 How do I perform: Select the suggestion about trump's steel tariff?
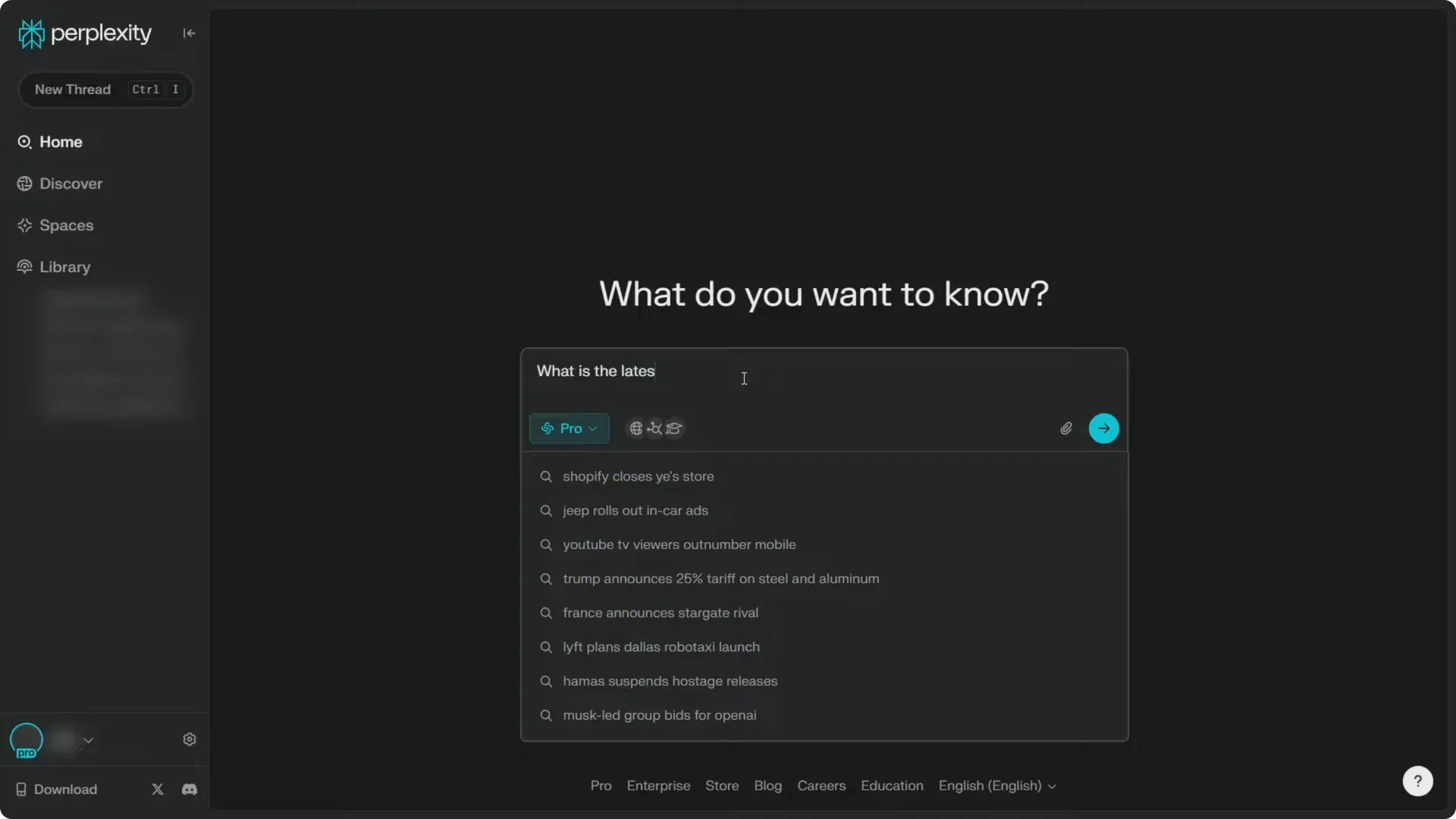(720, 579)
